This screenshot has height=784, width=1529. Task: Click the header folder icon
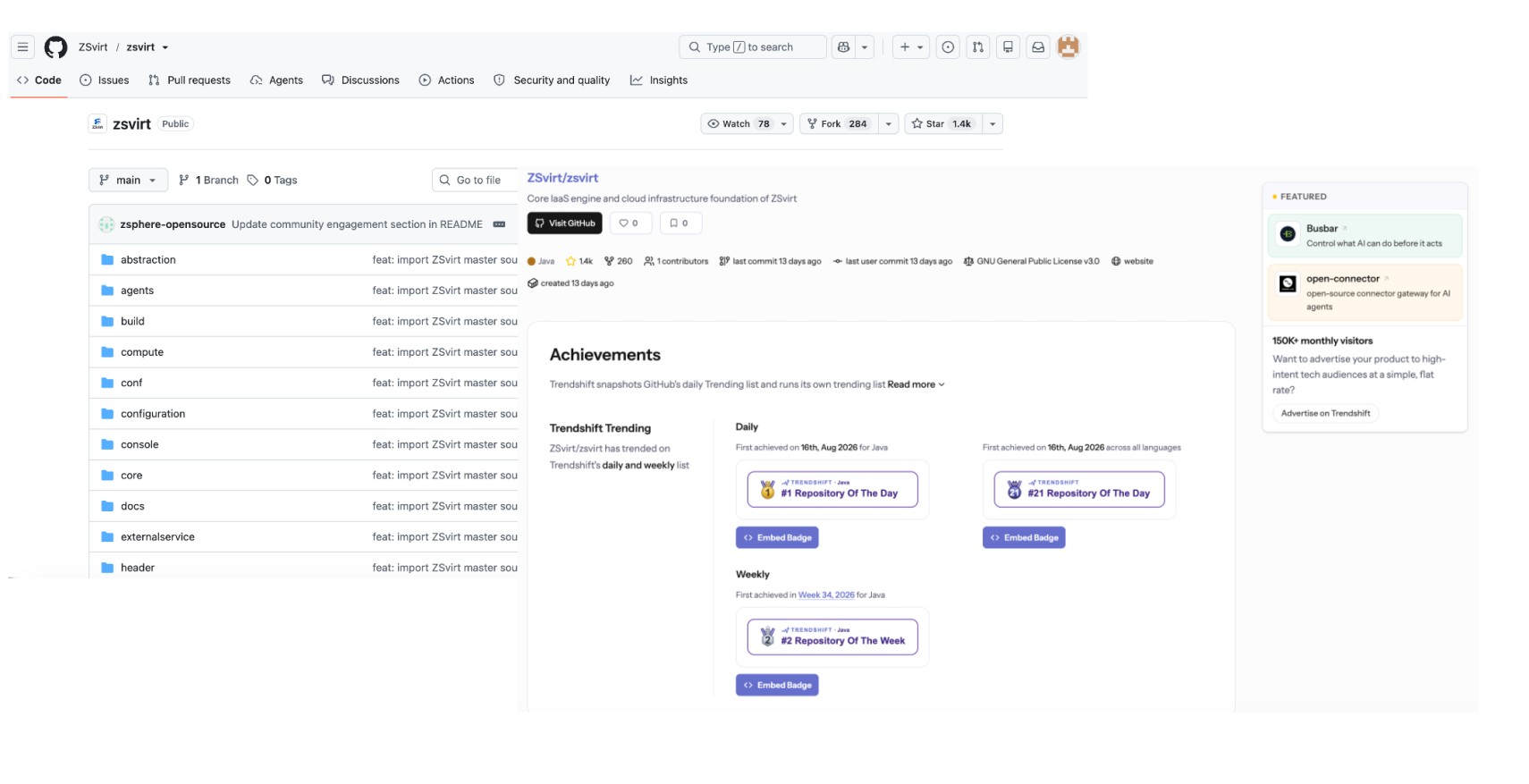[x=107, y=568]
